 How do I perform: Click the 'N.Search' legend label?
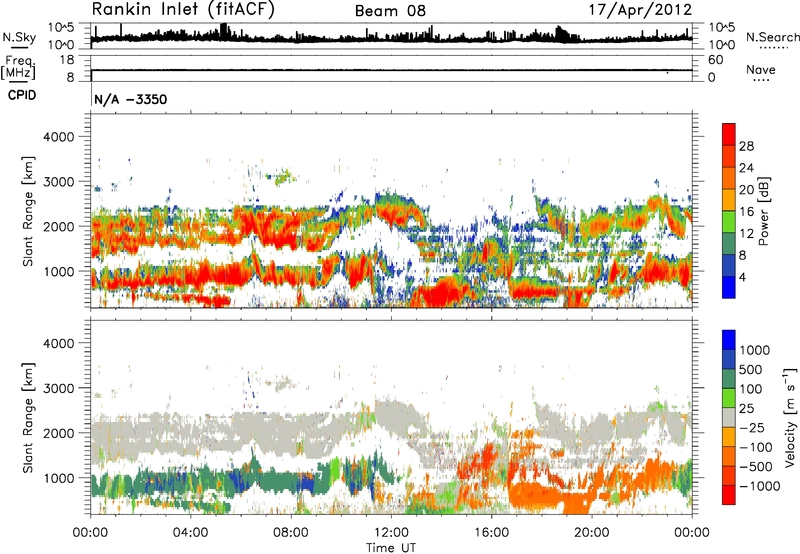pos(772,37)
